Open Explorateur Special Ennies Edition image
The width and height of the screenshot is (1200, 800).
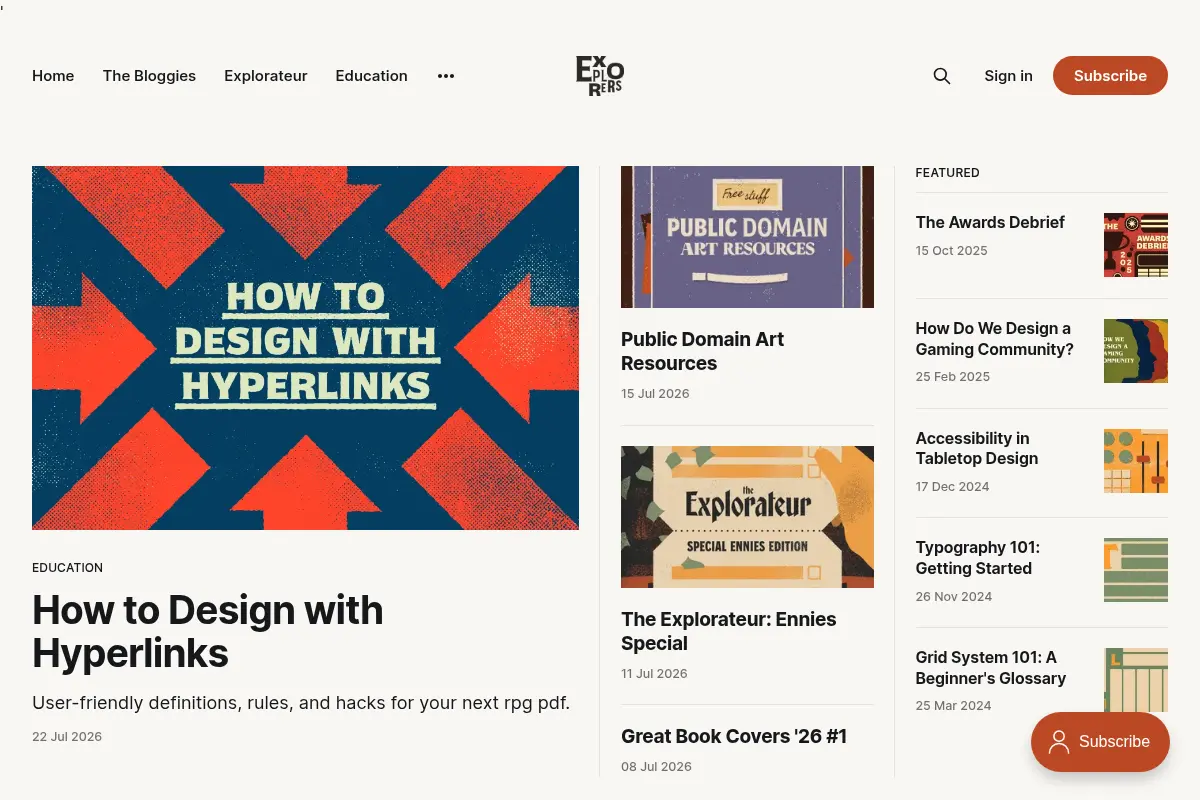point(747,517)
